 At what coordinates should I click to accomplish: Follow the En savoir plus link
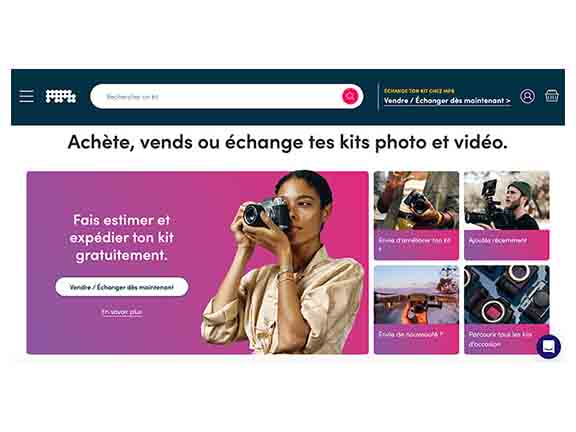tap(122, 312)
